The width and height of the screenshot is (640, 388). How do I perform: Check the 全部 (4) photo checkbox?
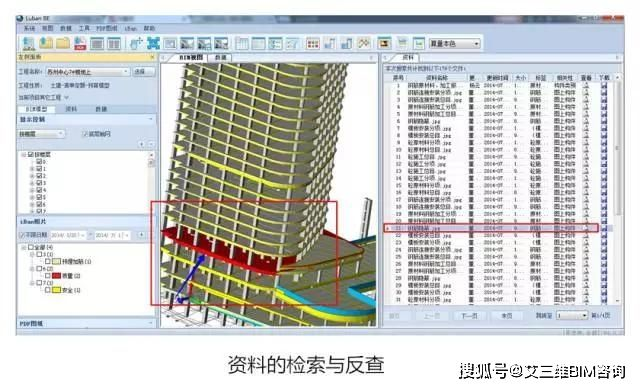30,247
